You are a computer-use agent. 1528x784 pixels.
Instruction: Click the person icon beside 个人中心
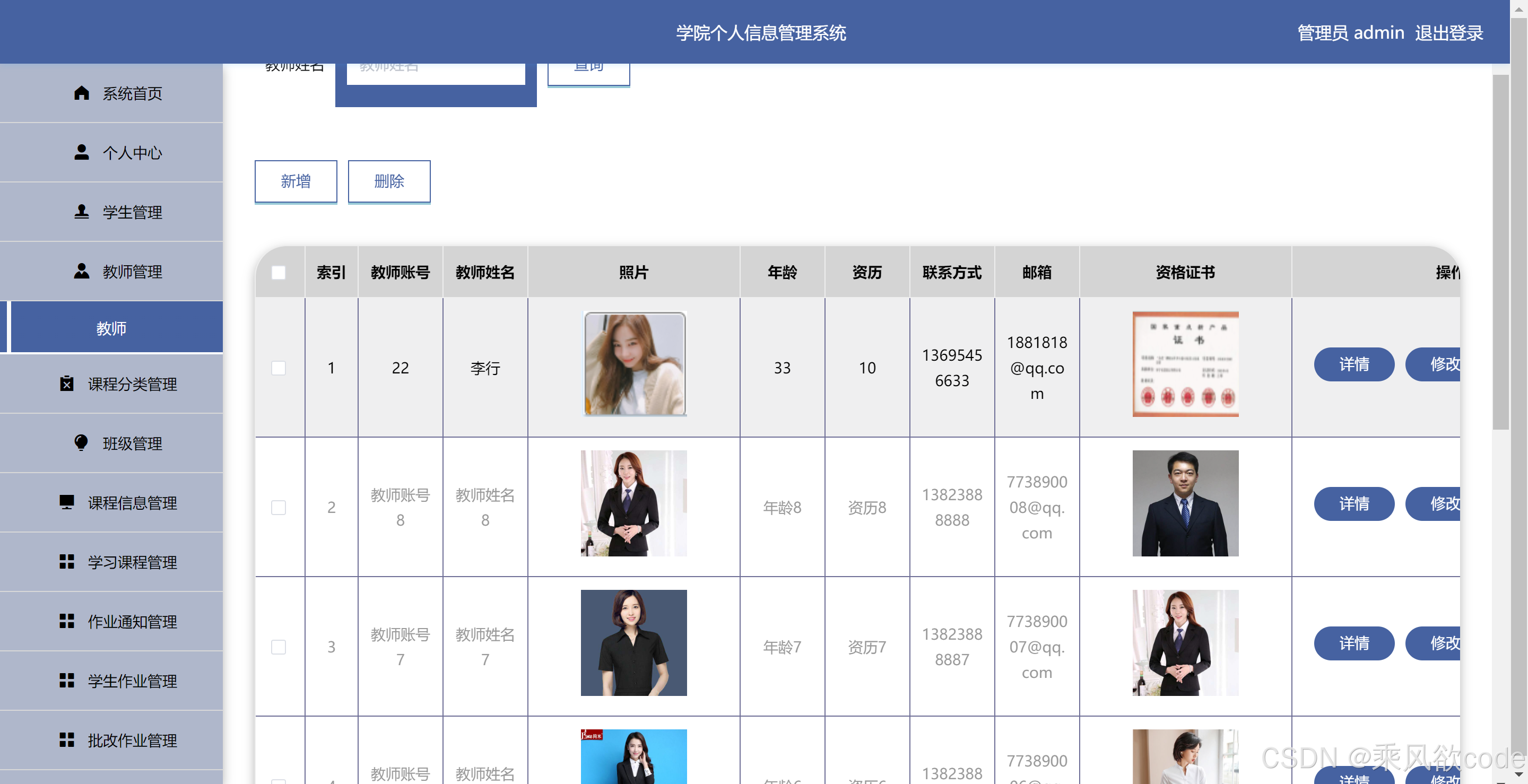pos(81,152)
